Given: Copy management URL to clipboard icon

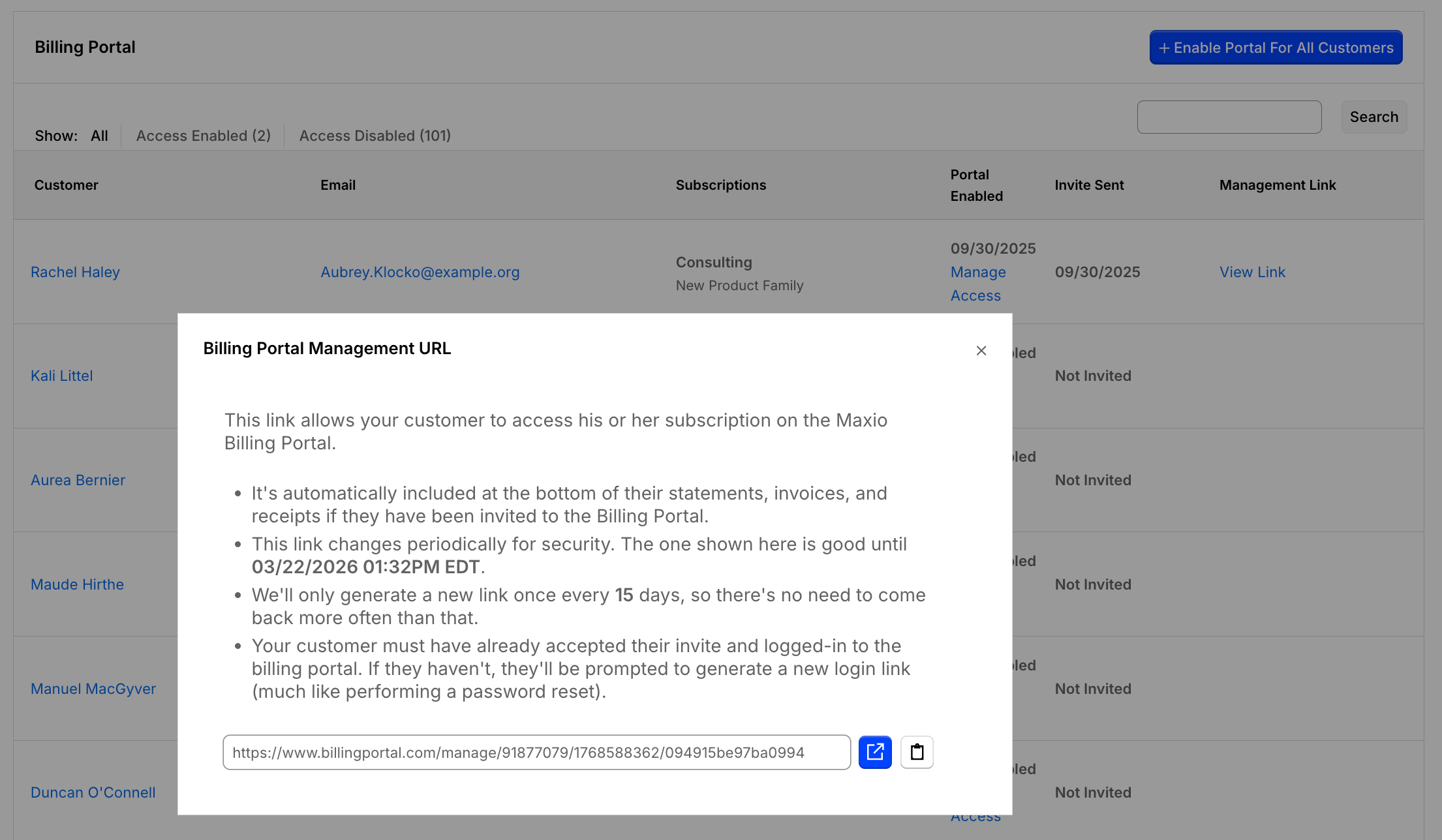Looking at the screenshot, I should click(x=917, y=752).
